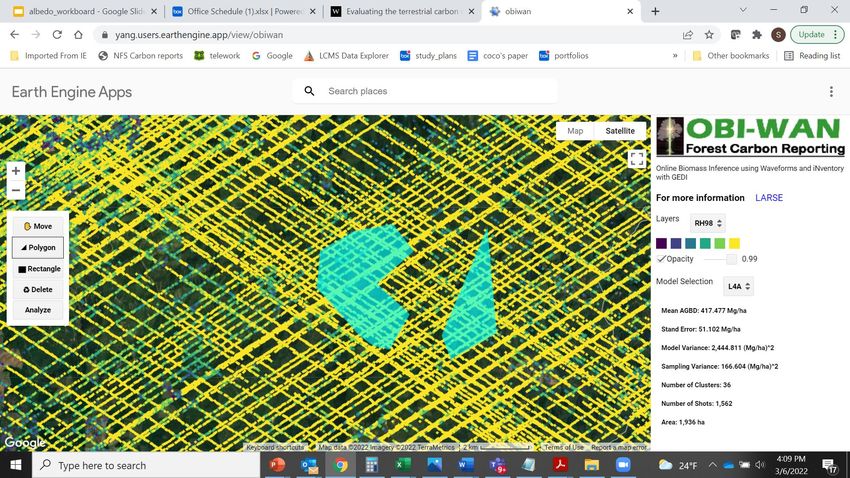
Task: Zoom out on the map
Action: [16, 190]
